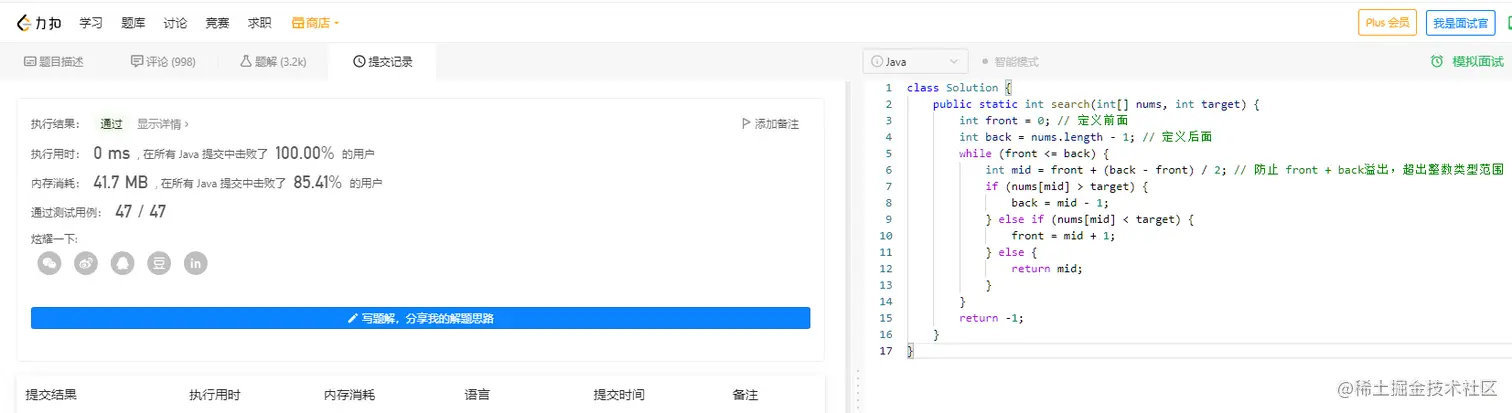Click the return -1; code line
This screenshot has height=413, width=1512.
pyautogui.click(x=991, y=318)
